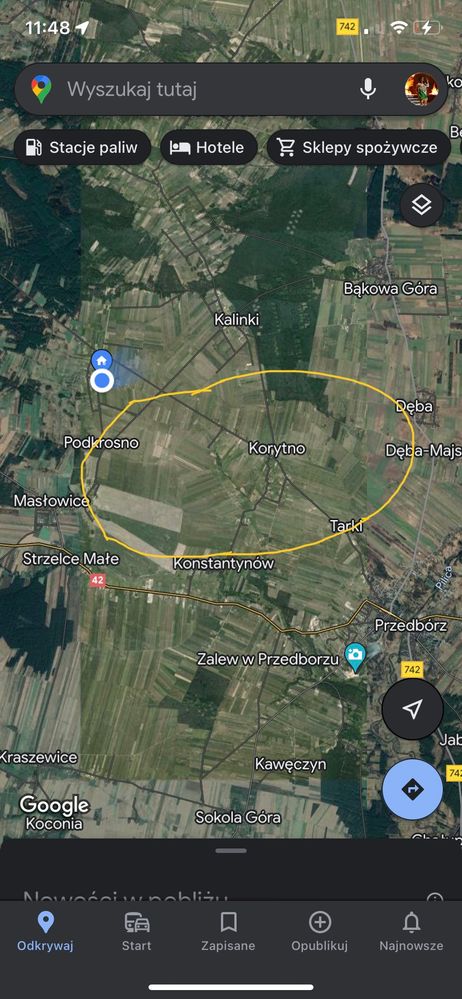Select the Odkrywaj tab
The height and width of the screenshot is (999, 462).
45,931
